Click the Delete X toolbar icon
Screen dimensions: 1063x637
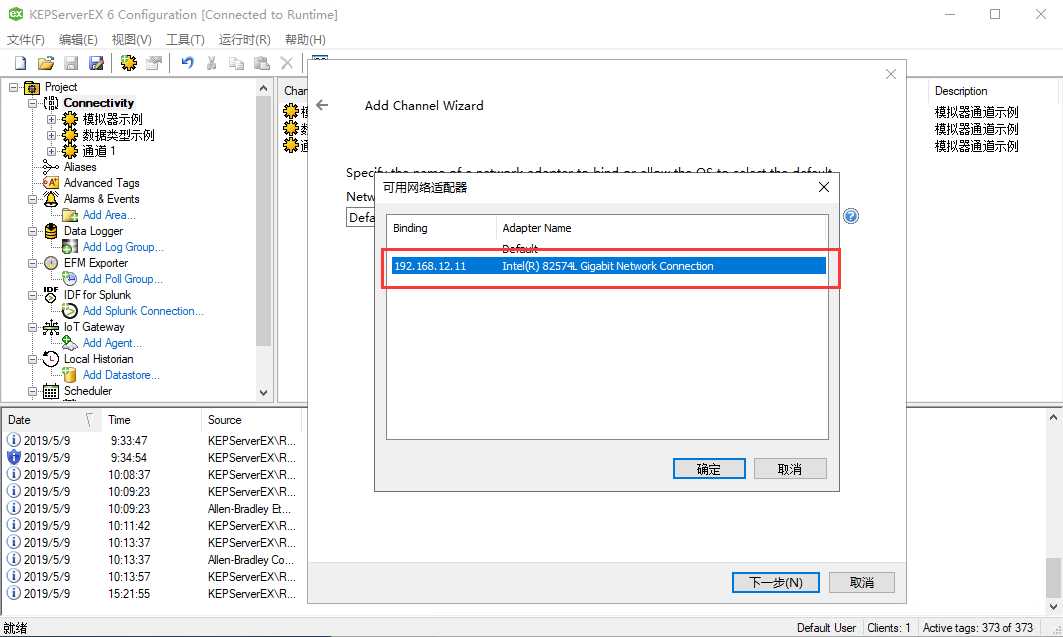[x=287, y=63]
